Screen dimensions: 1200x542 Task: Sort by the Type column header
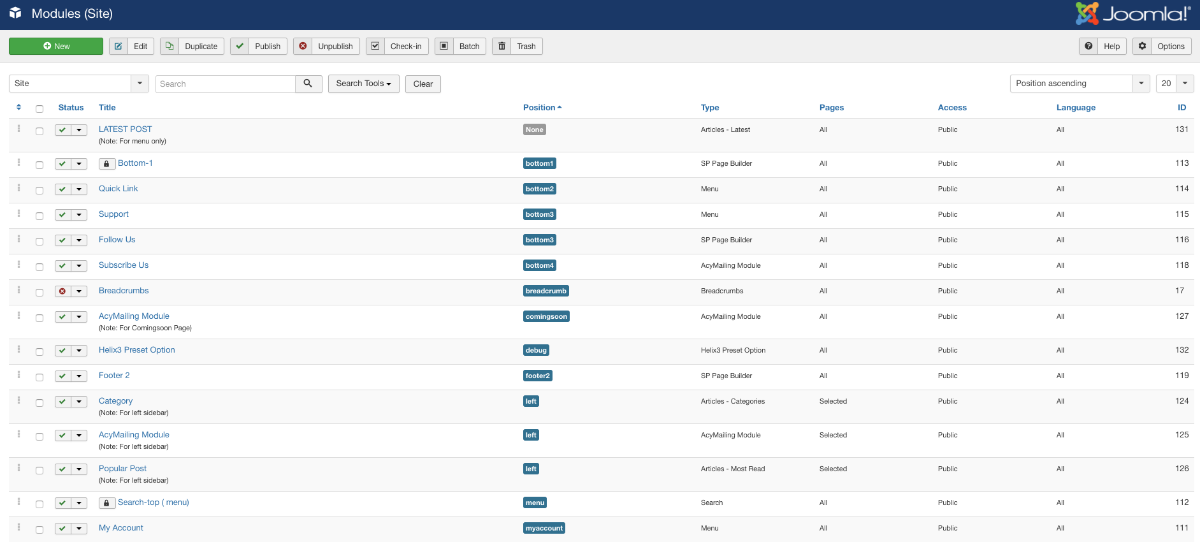pyautogui.click(x=710, y=108)
